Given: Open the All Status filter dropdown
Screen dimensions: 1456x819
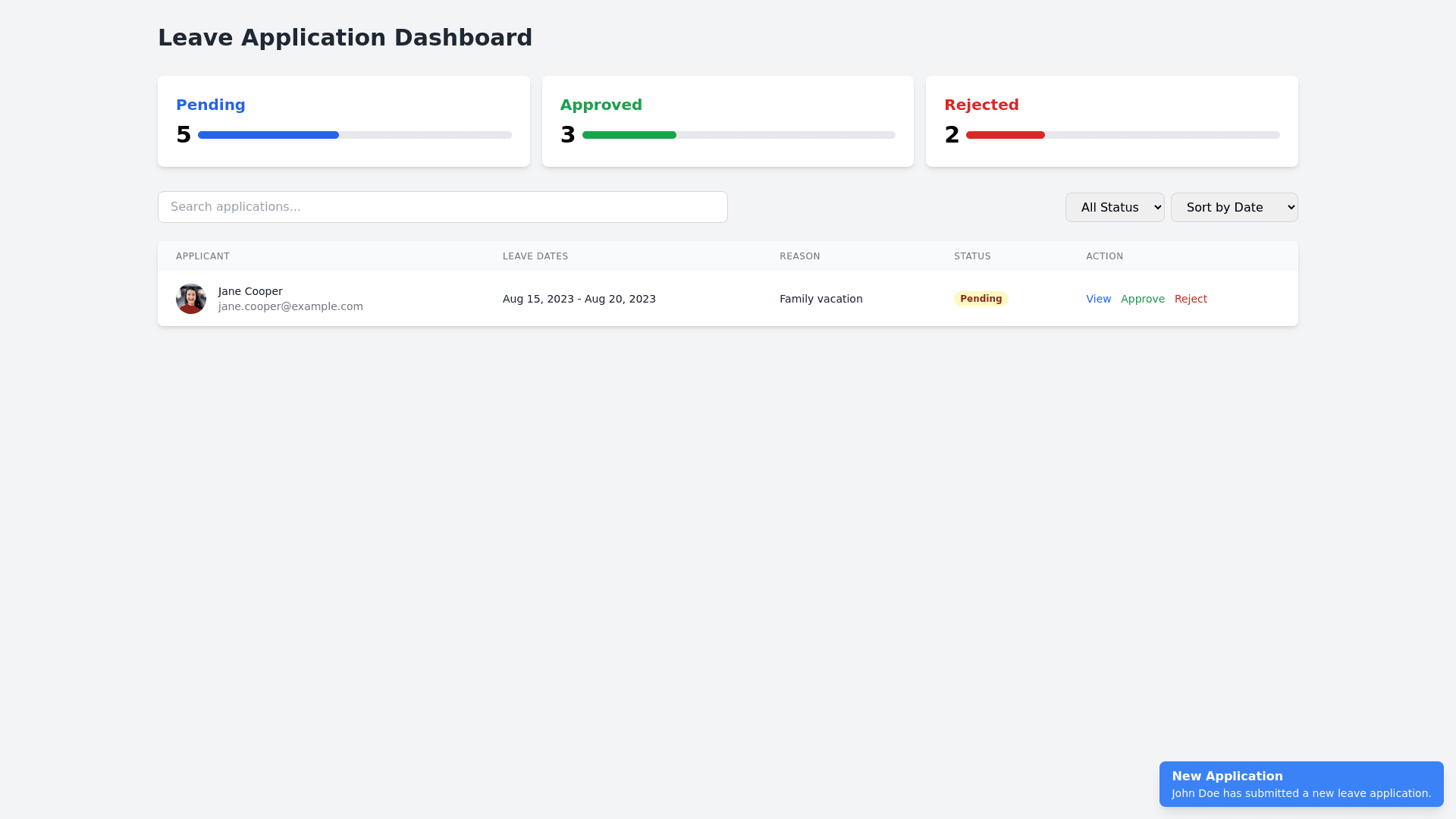Looking at the screenshot, I should coord(1114,207).
